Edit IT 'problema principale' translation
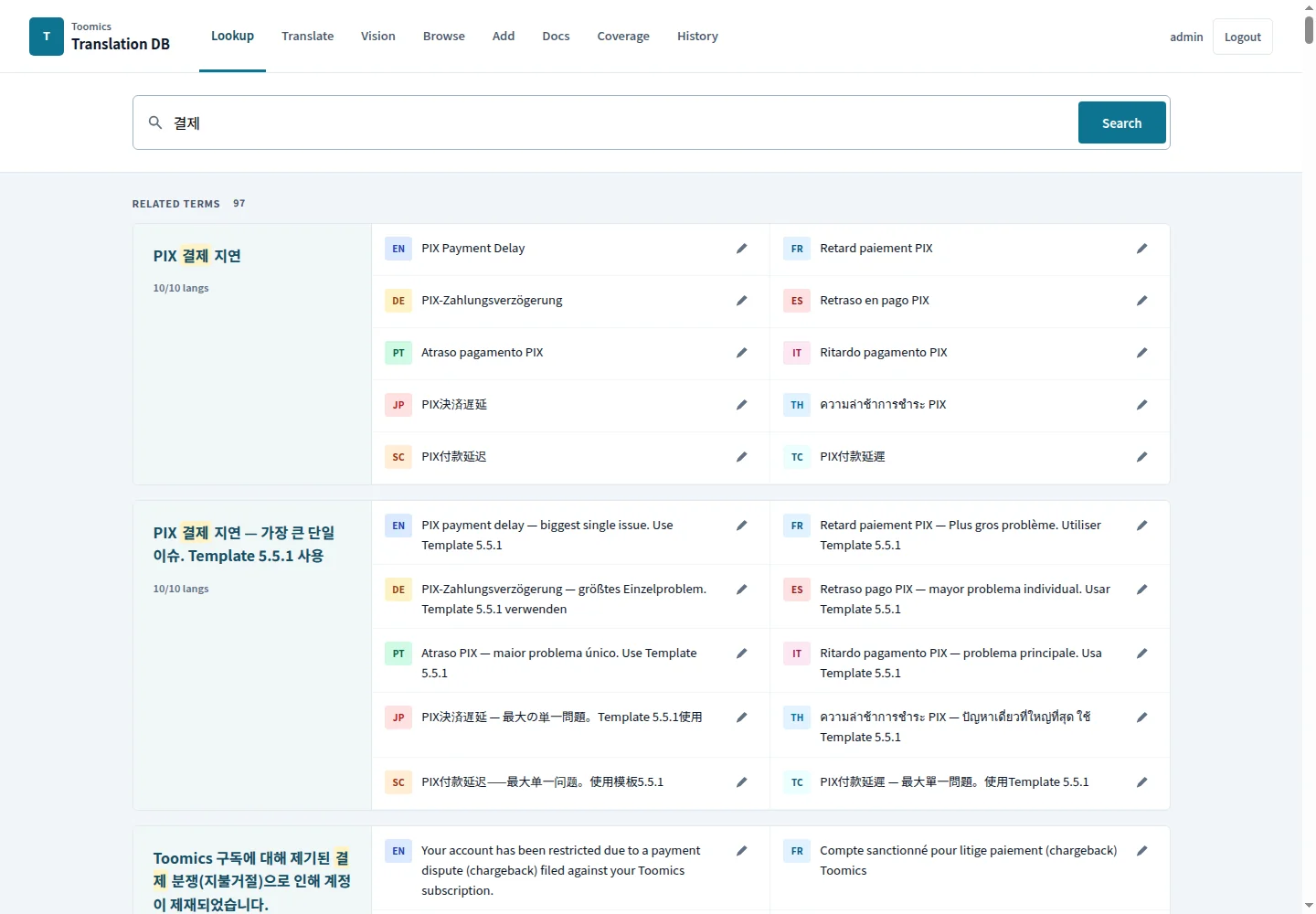Screen dimensions: 1316x914 tap(1141, 654)
